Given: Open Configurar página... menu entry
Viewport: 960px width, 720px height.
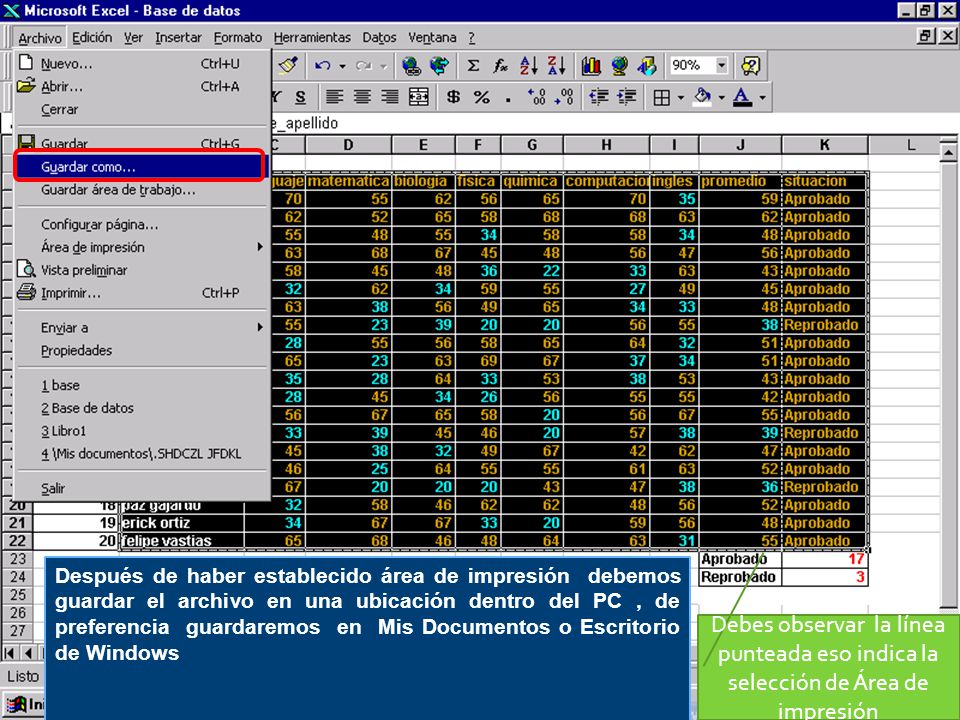Looking at the screenshot, I should pyautogui.click(x=141, y=225).
